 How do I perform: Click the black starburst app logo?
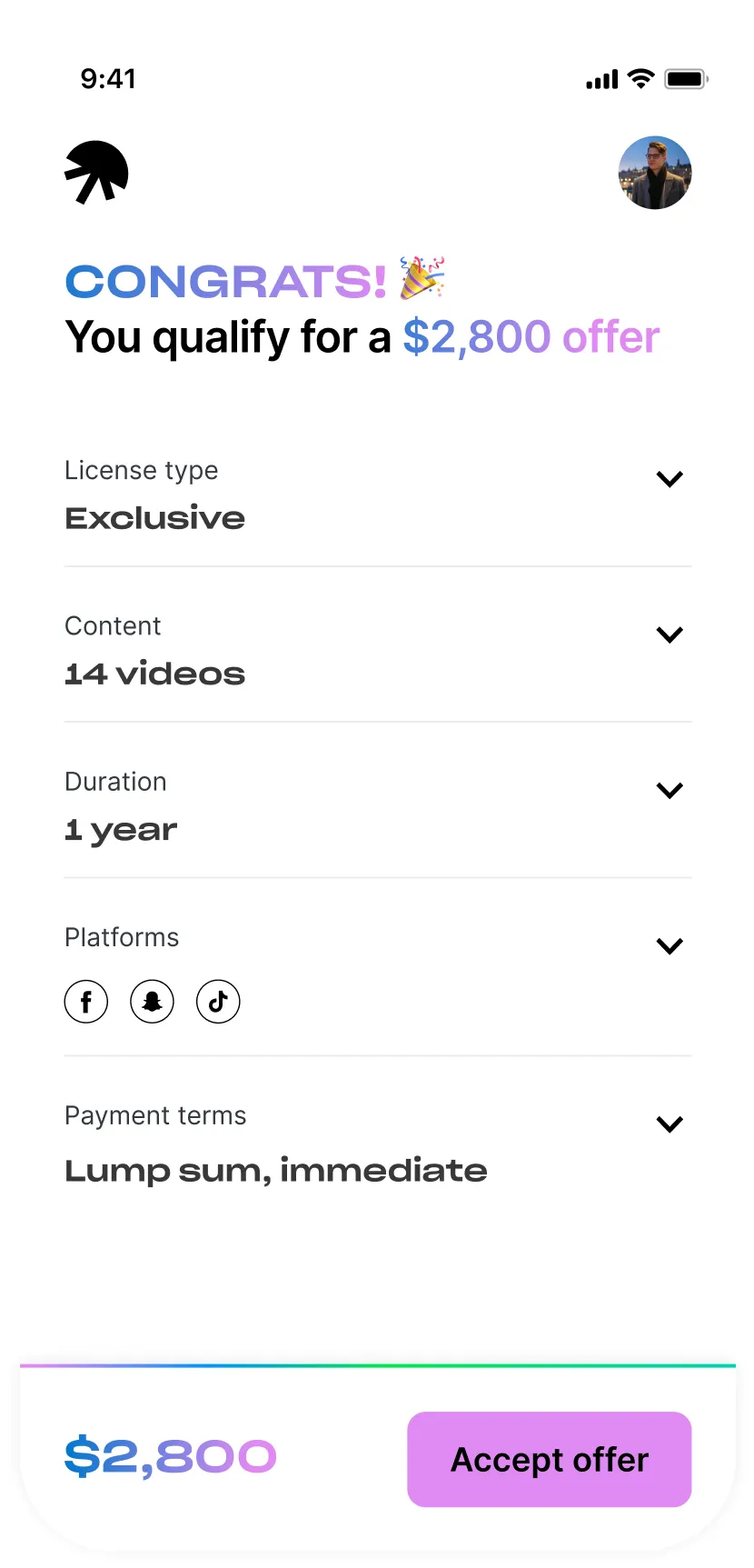tap(96, 172)
